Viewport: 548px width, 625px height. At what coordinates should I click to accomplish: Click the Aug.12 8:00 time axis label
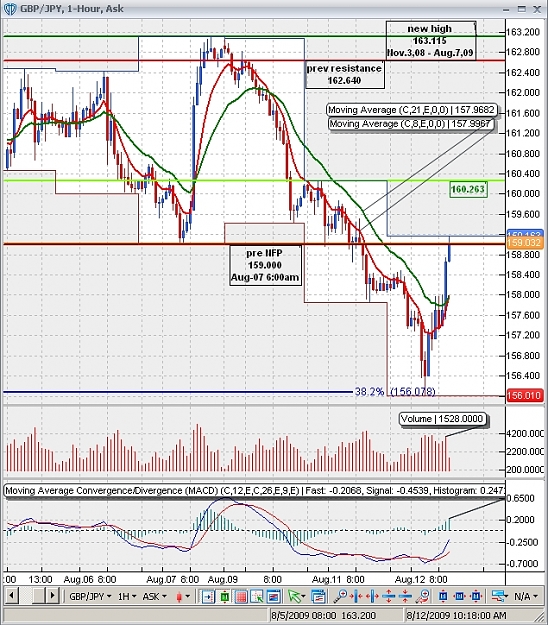(x=421, y=579)
